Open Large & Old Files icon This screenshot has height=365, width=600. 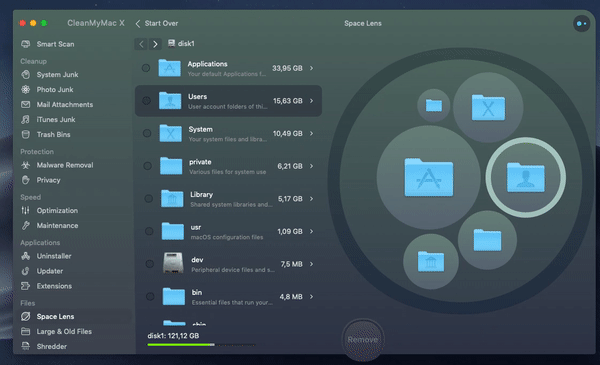tap(26, 331)
